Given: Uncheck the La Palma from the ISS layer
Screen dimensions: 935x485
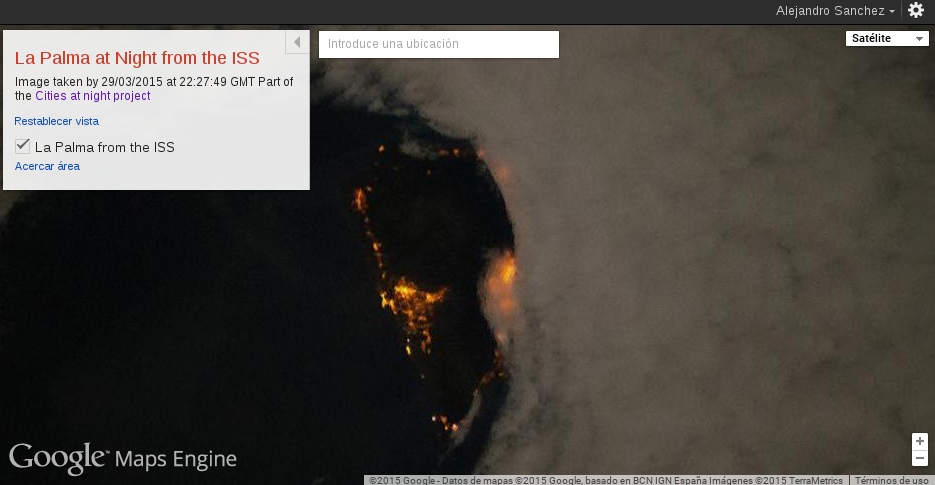Looking at the screenshot, I should [x=22, y=146].
